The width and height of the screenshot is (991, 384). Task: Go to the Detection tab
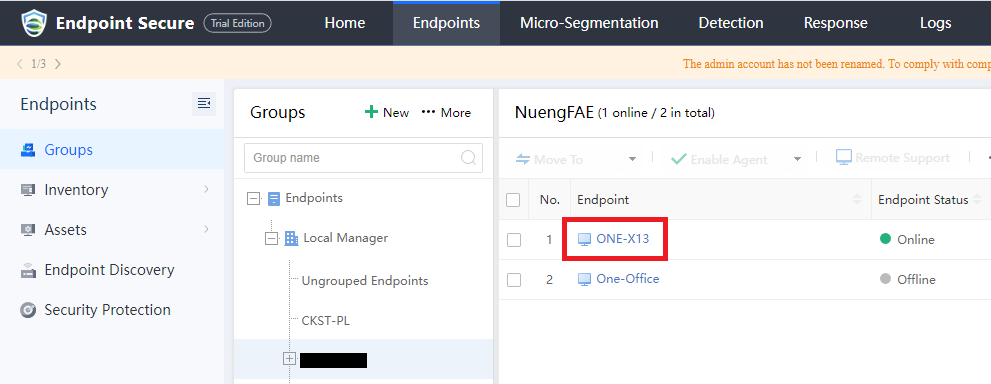pos(731,23)
